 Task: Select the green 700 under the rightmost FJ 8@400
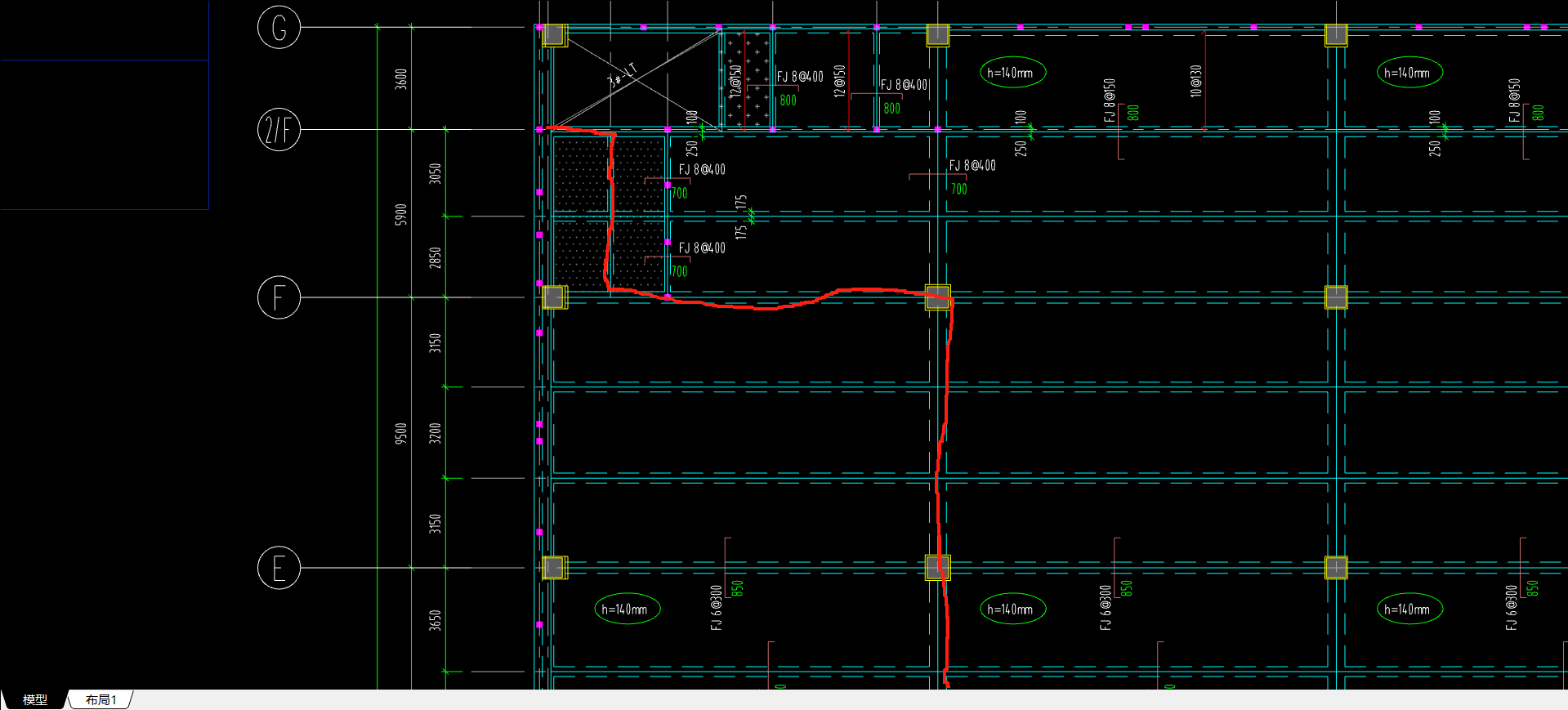(958, 189)
